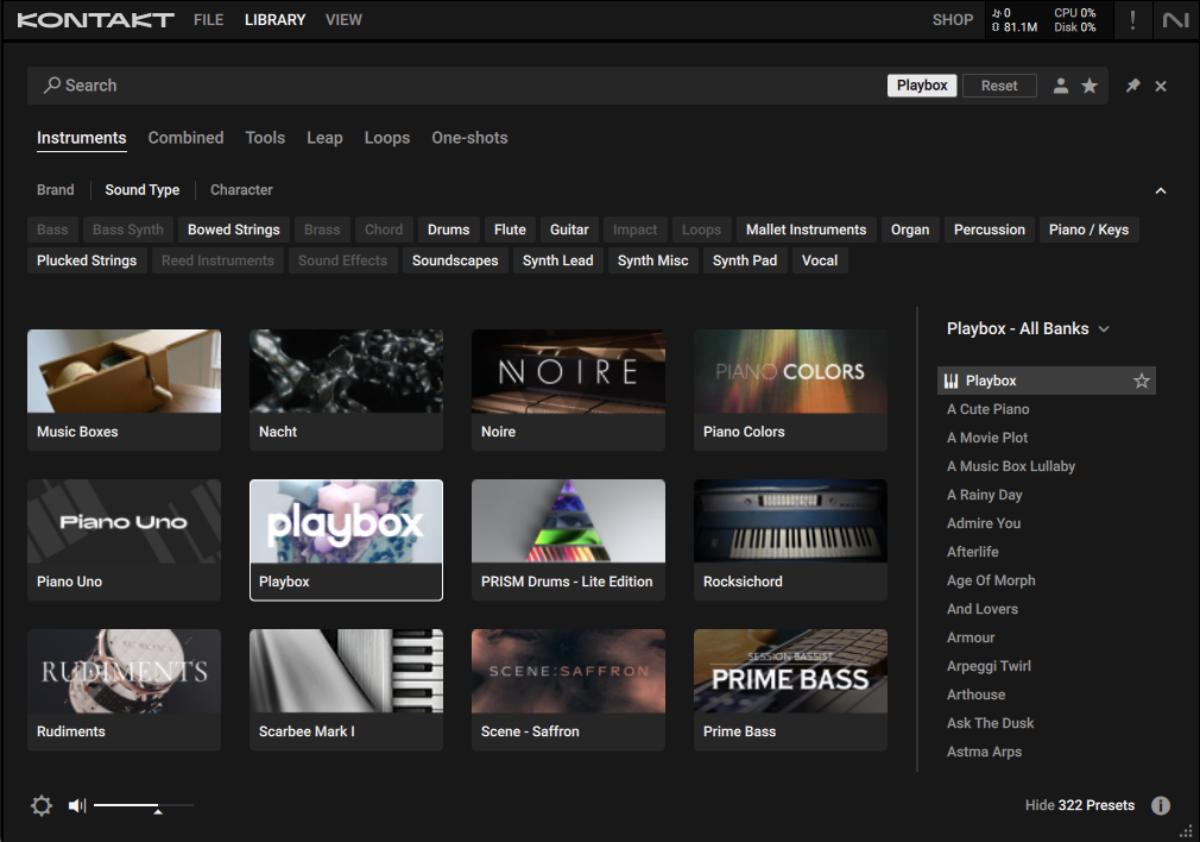Viewport: 1200px width, 842px height.
Task: Close the library browser with the X icon
Action: (1161, 86)
